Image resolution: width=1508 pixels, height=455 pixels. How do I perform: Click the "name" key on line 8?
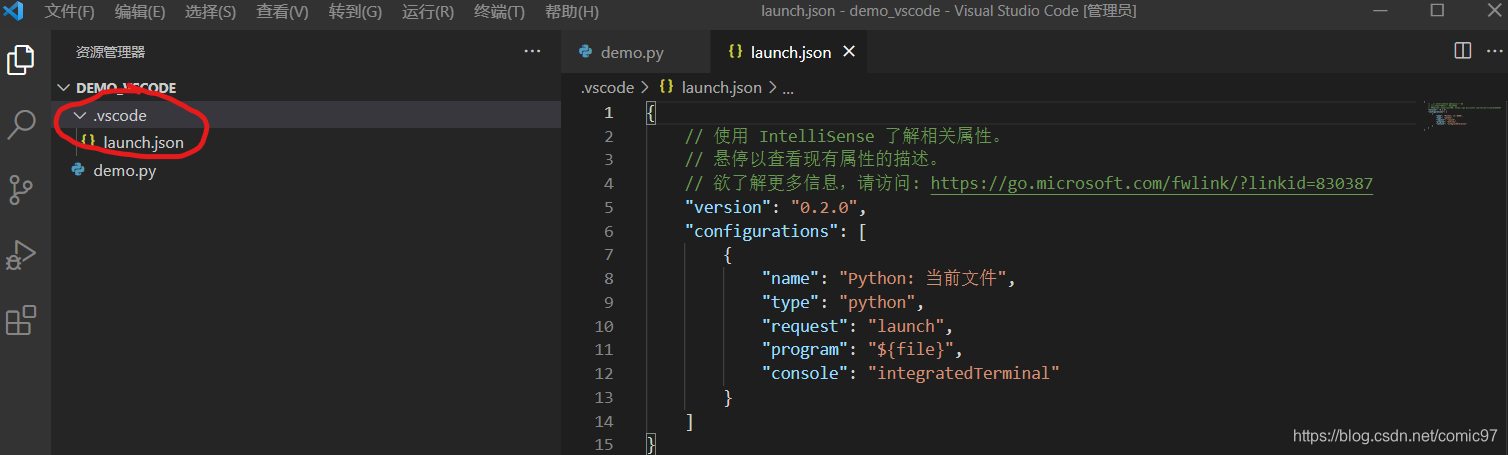[791, 279]
